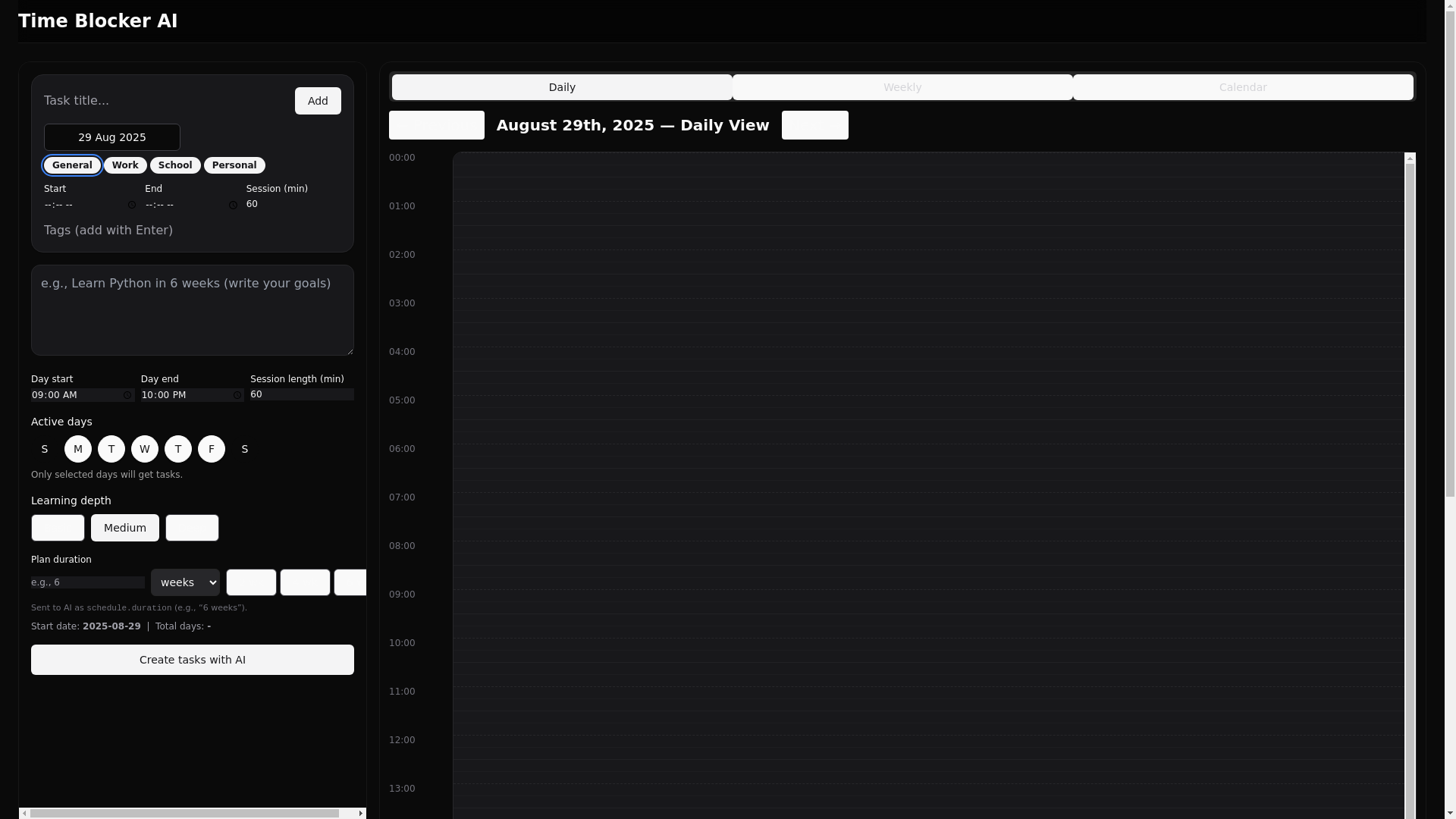Open the Start time picker clock icon
This screenshot has height=819, width=1456.
(x=132, y=205)
